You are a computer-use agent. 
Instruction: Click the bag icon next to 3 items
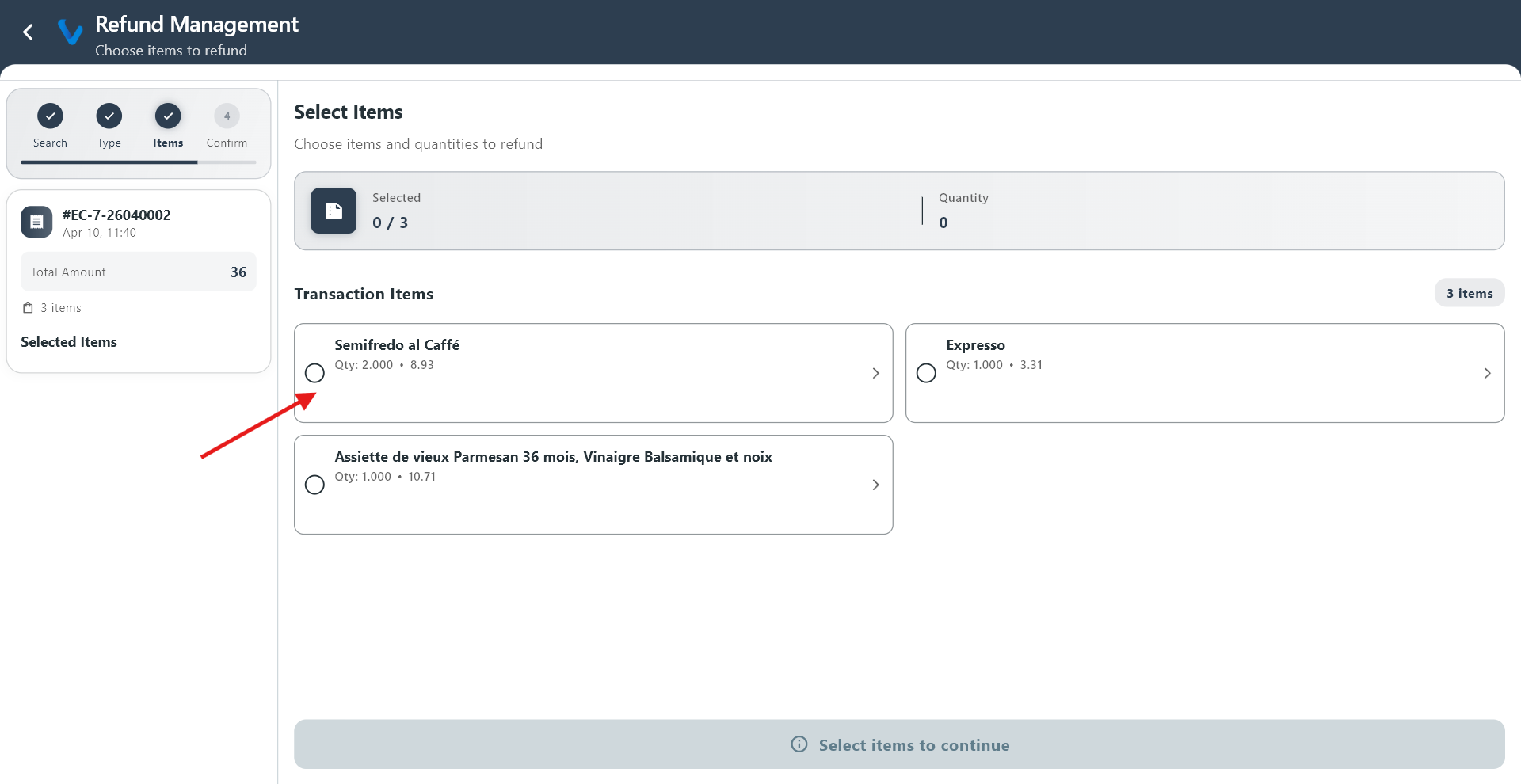pos(28,308)
